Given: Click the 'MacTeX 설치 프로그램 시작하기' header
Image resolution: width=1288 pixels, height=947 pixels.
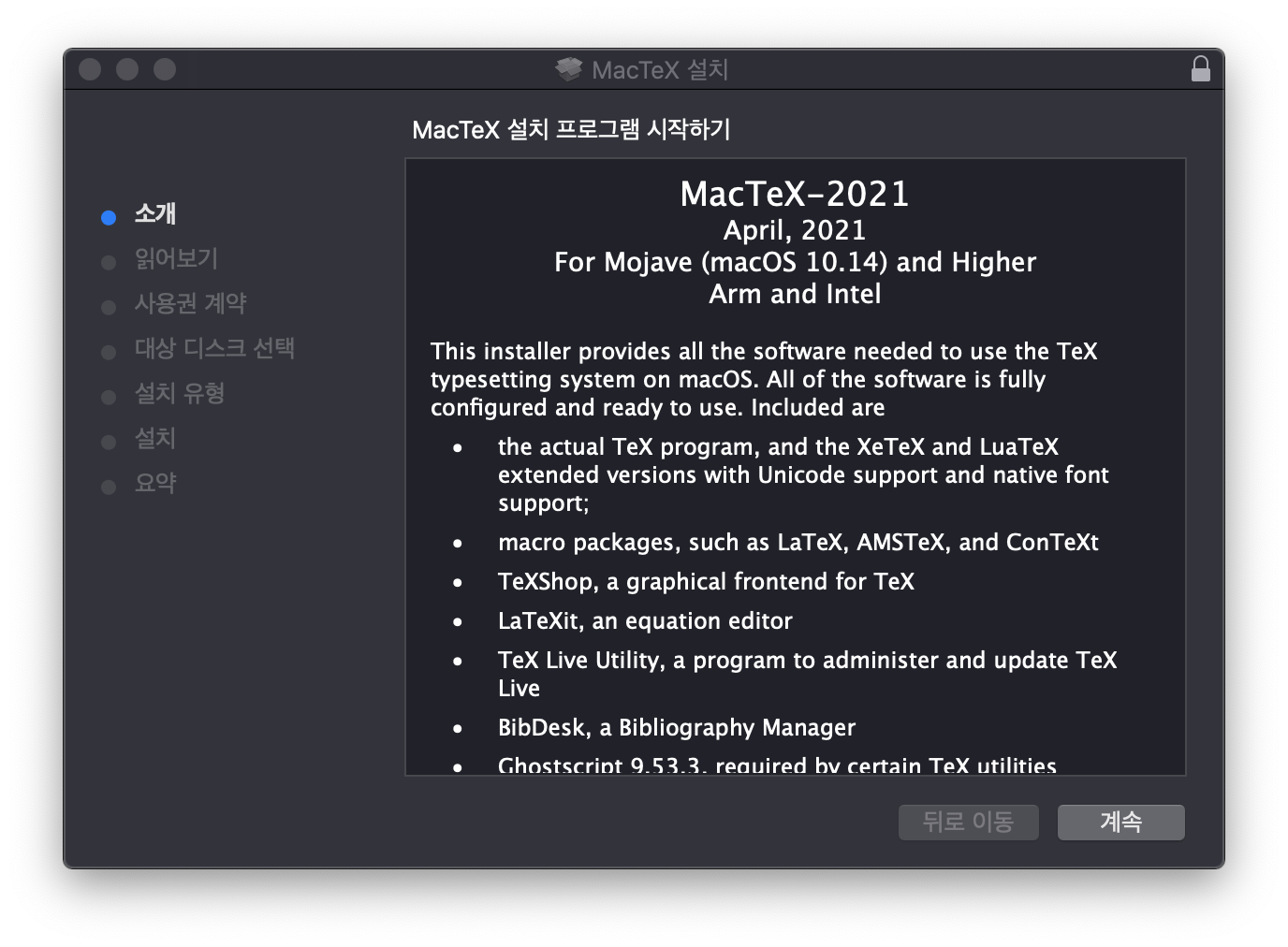Looking at the screenshot, I should tap(571, 129).
